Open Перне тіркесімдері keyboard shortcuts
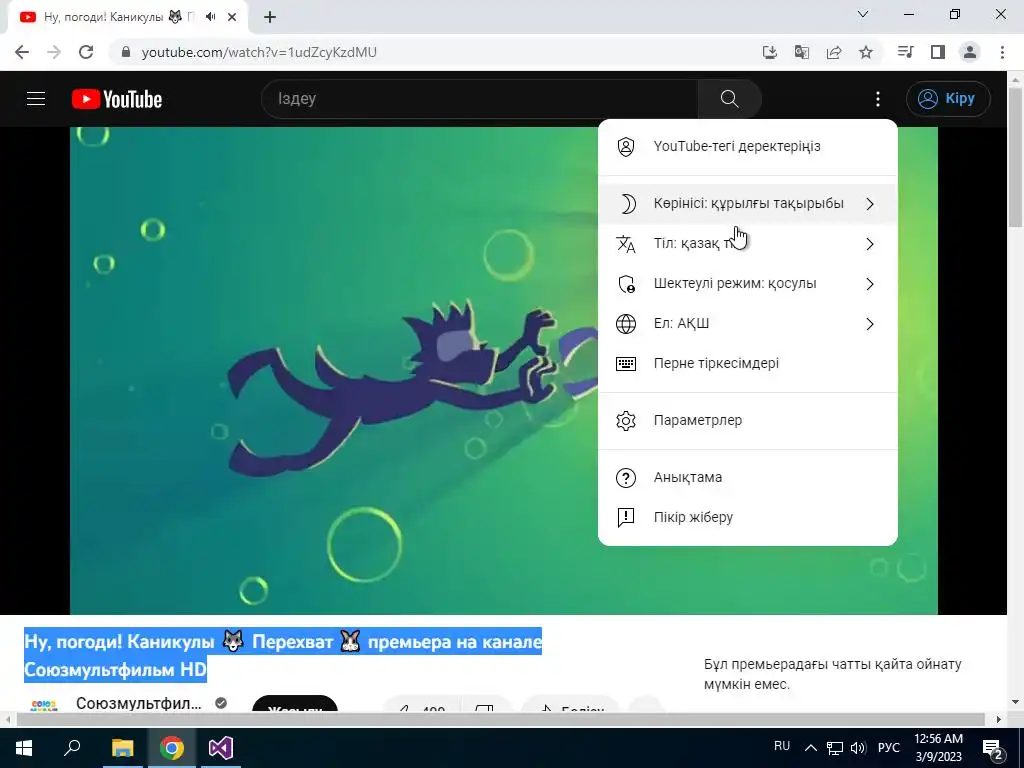The image size is (1024, 768). [748, 364]
